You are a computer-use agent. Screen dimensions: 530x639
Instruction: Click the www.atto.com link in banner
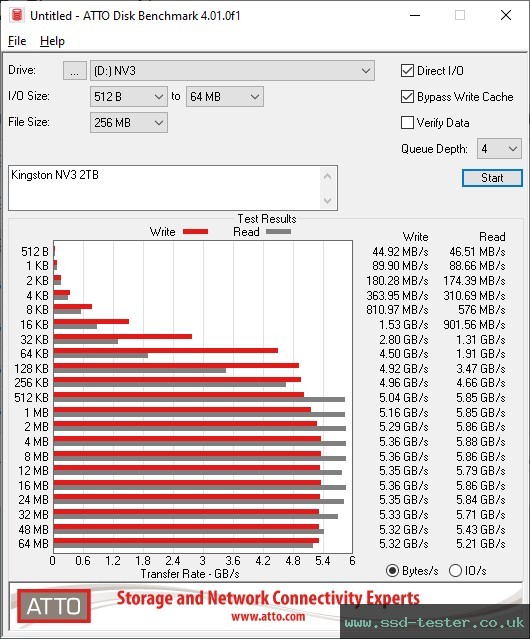(268, 617)
